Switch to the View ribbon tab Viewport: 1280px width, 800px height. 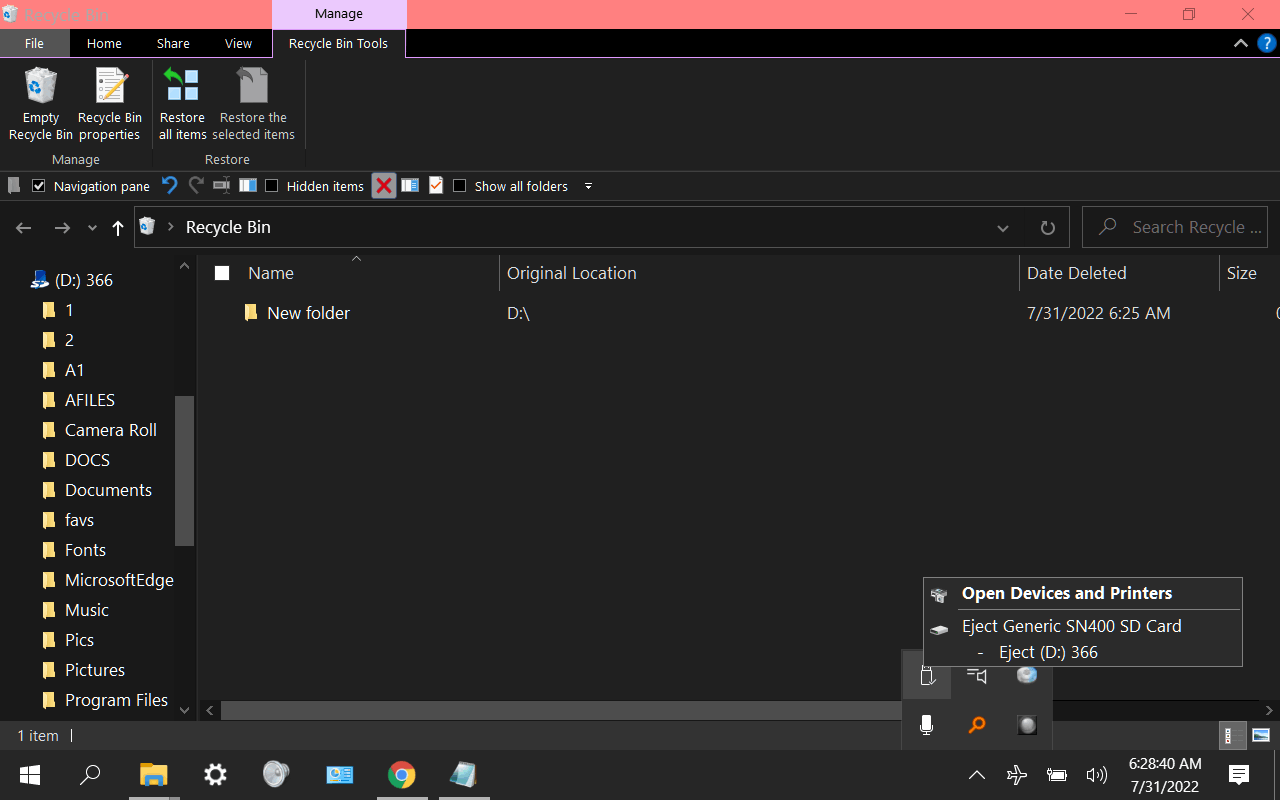coord(238,43)
